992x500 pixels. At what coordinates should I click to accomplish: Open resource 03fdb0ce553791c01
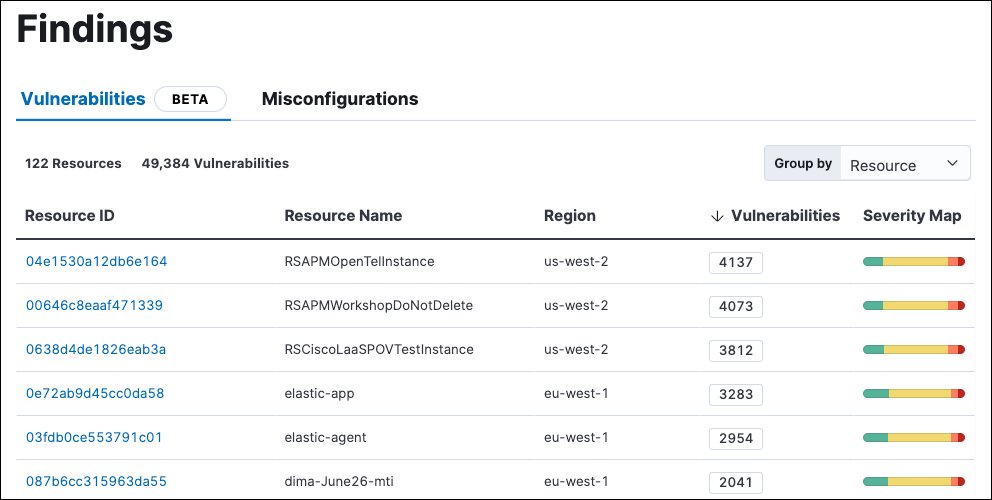tap(94, 437)
